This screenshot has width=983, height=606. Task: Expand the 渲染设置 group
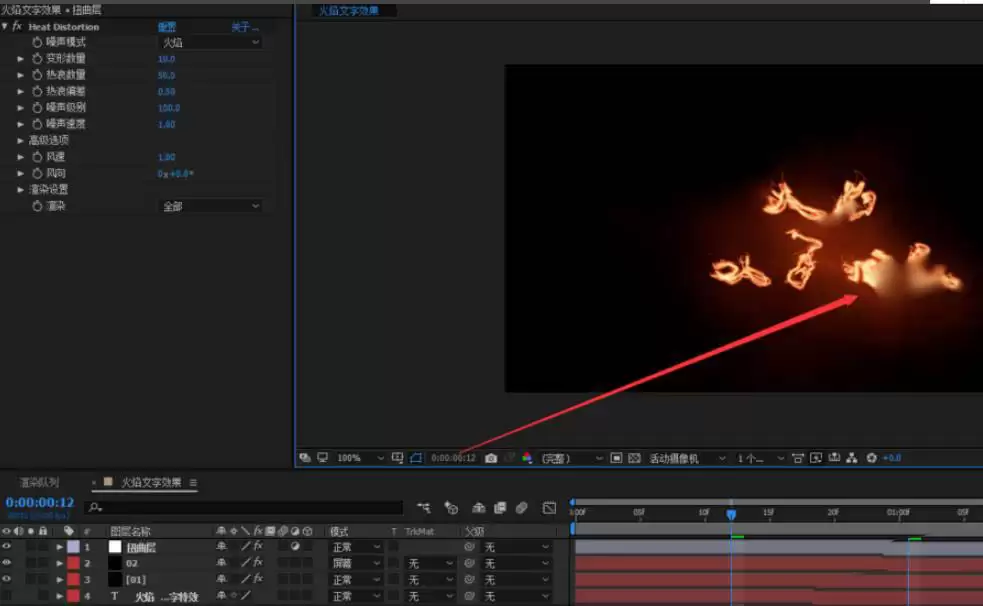[20, 189]
